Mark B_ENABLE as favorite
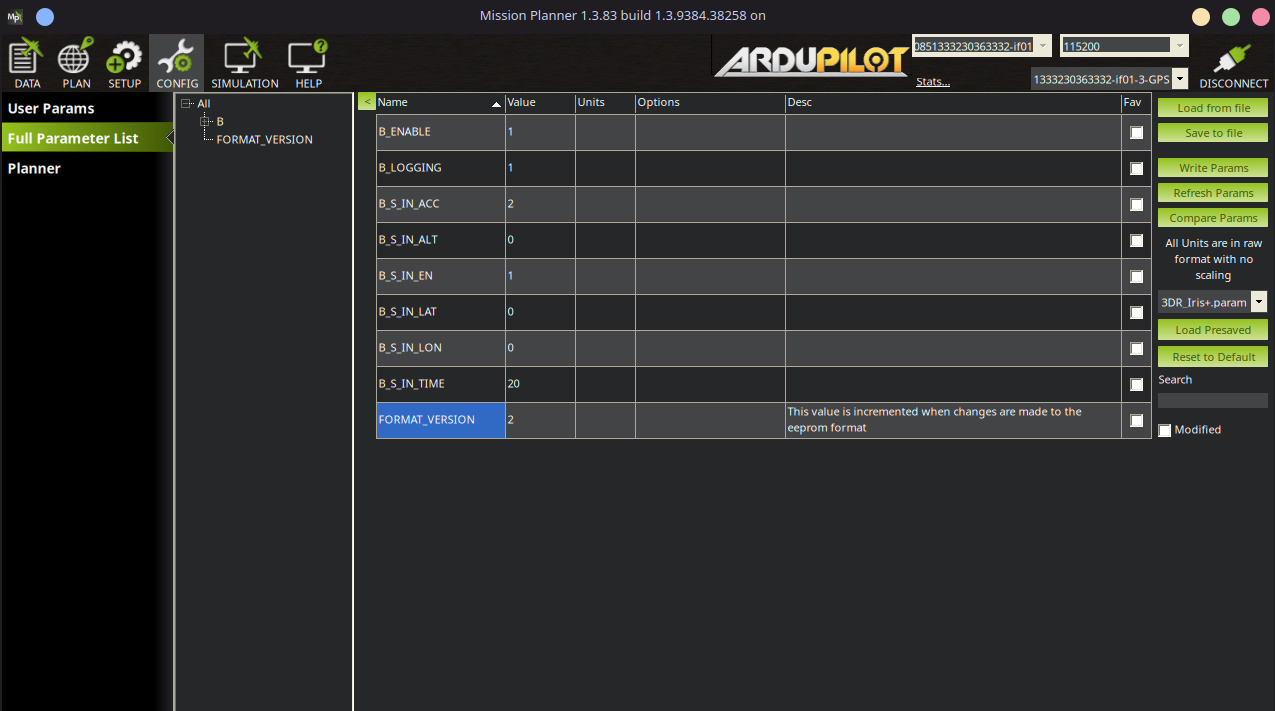 pyautogui.click(x=1136, y=133)
